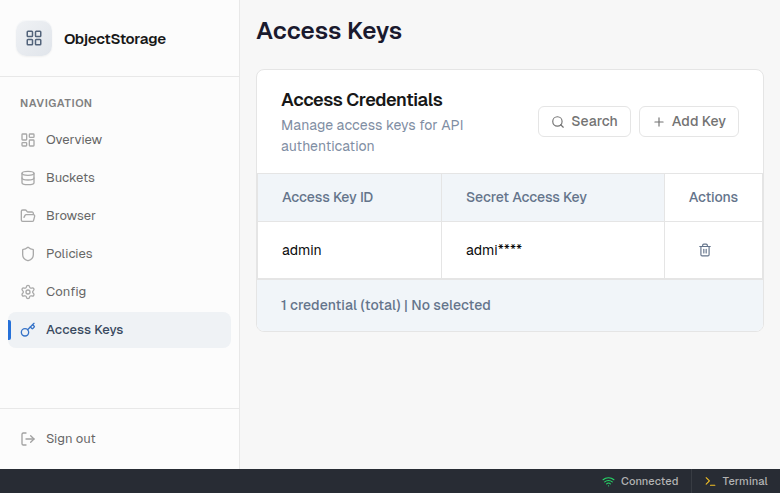
Task: Click the Policies shield icon
Action: [28, 254]
